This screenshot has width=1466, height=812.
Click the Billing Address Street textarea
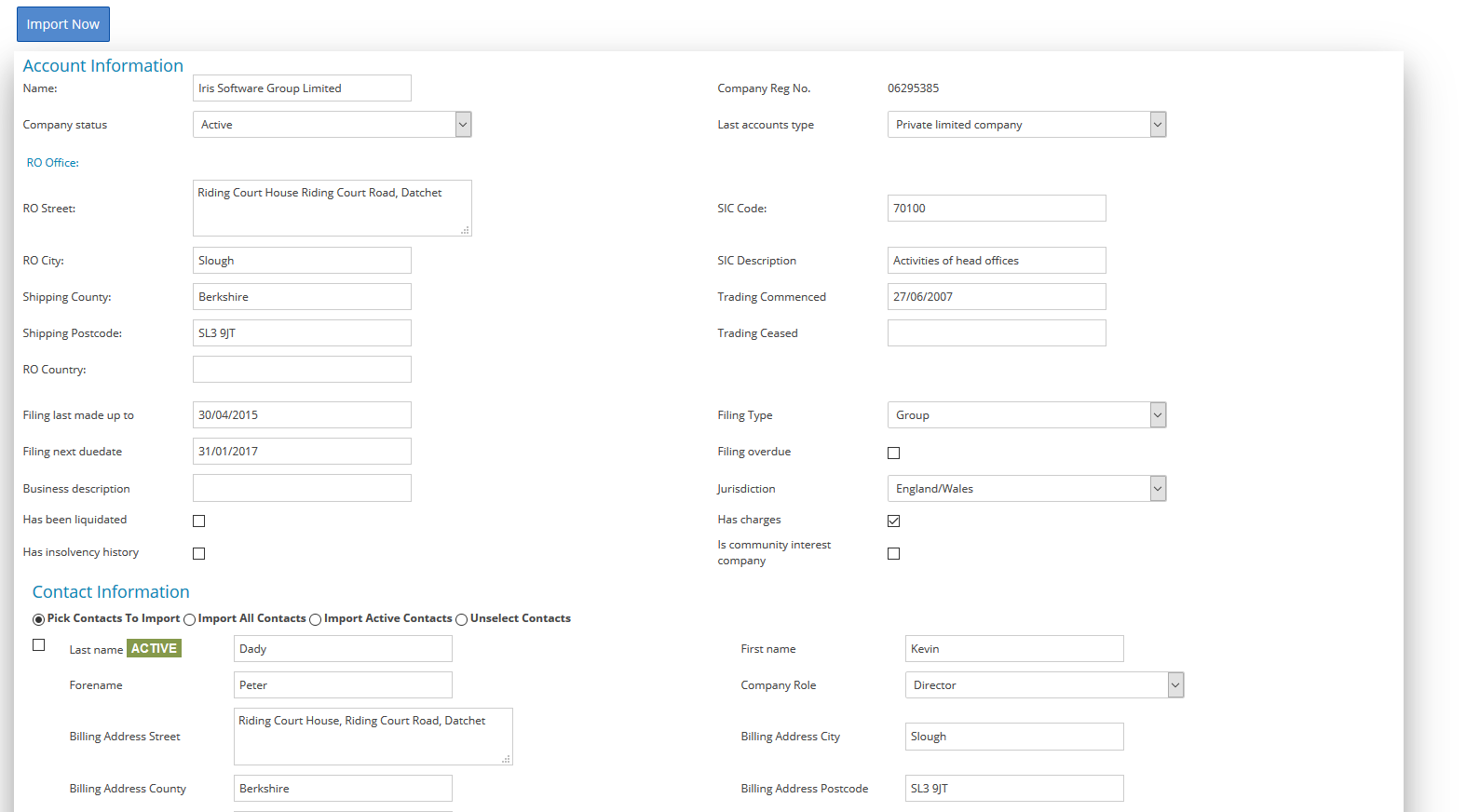click(373, 737)
